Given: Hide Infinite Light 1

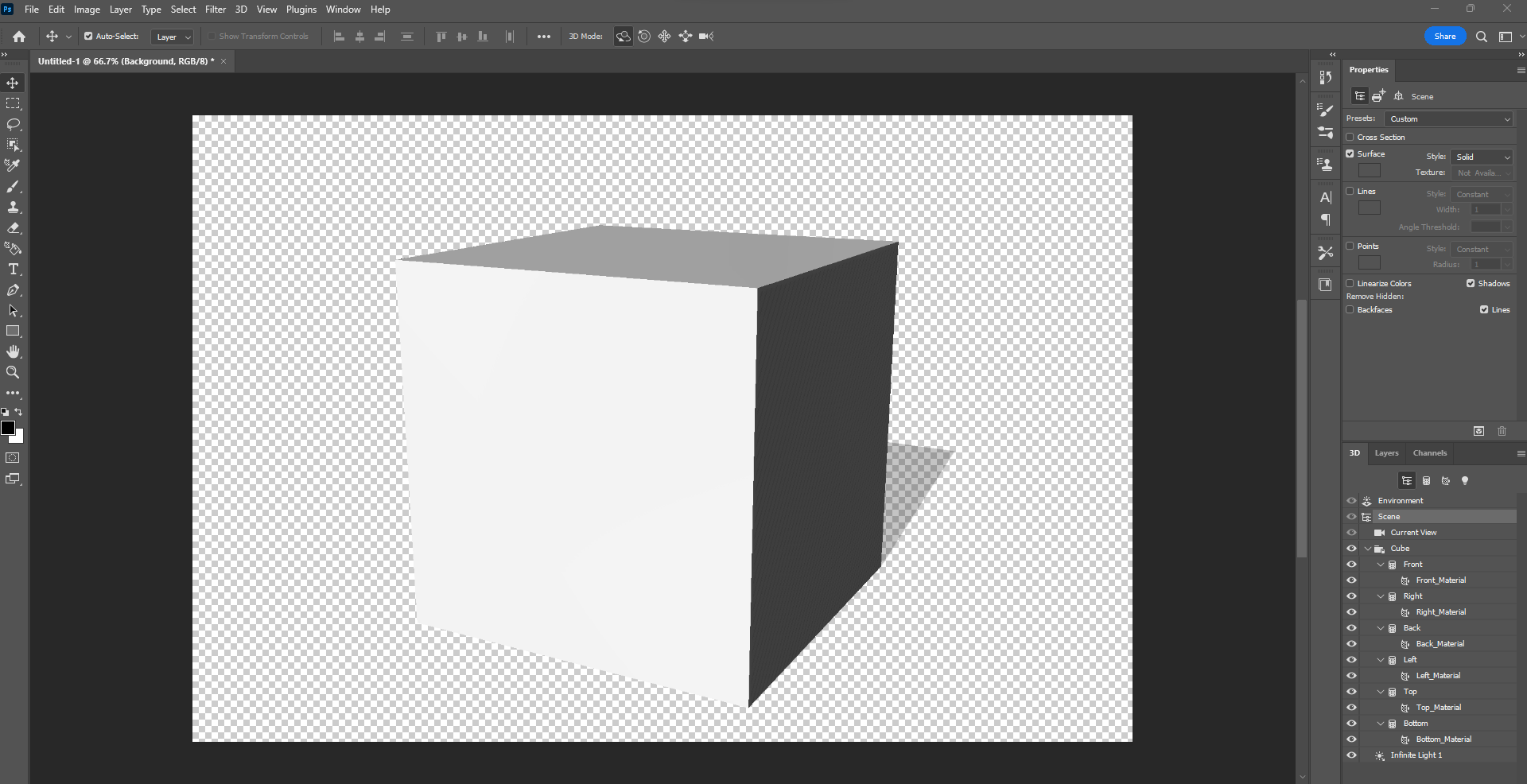Looking at the screenshot, I should pyautogui.click(x=1352, y=755).
